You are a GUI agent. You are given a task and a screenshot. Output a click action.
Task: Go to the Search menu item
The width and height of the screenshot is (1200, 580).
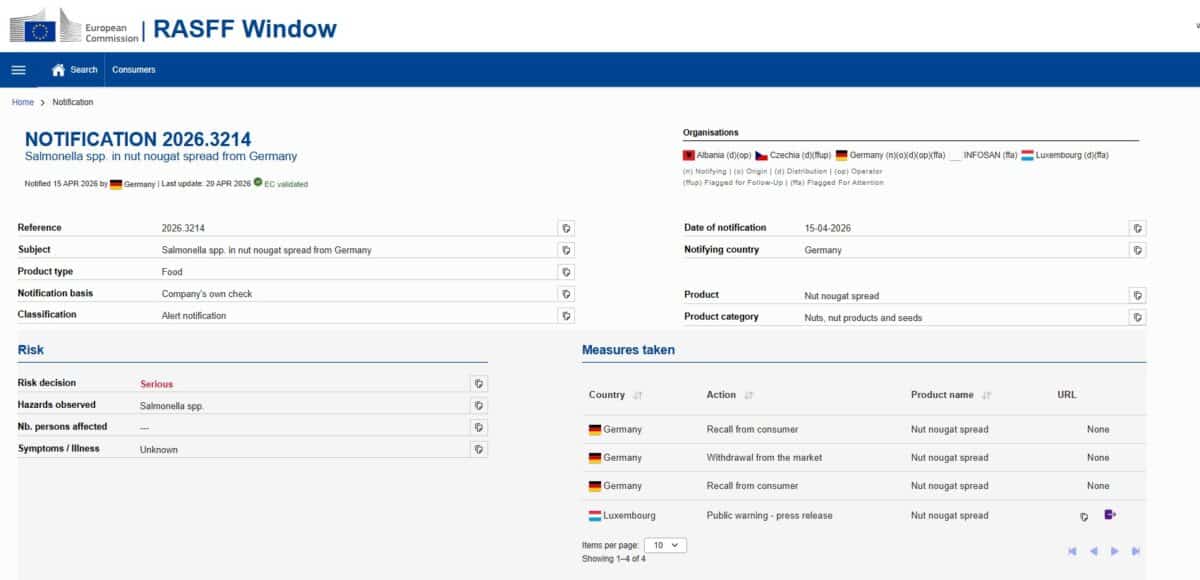(75, 70)
